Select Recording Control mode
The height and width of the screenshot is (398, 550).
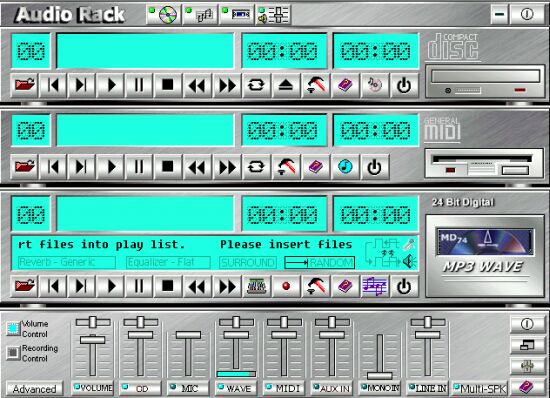(13, 353)
